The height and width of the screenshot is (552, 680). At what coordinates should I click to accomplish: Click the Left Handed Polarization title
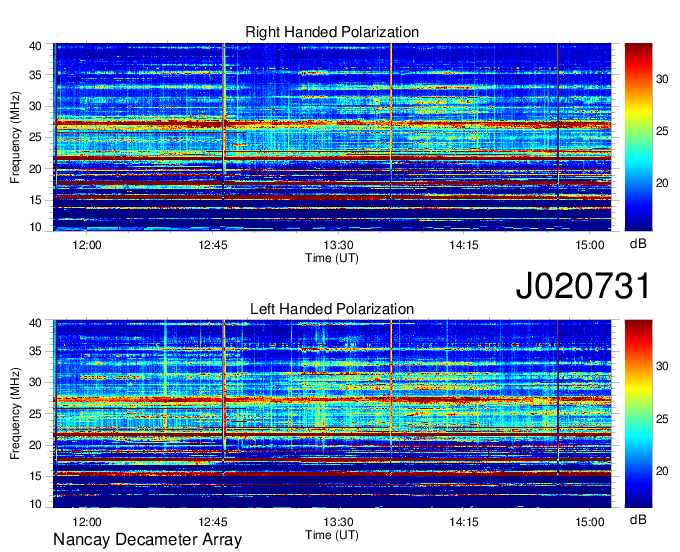coord(332,309)
